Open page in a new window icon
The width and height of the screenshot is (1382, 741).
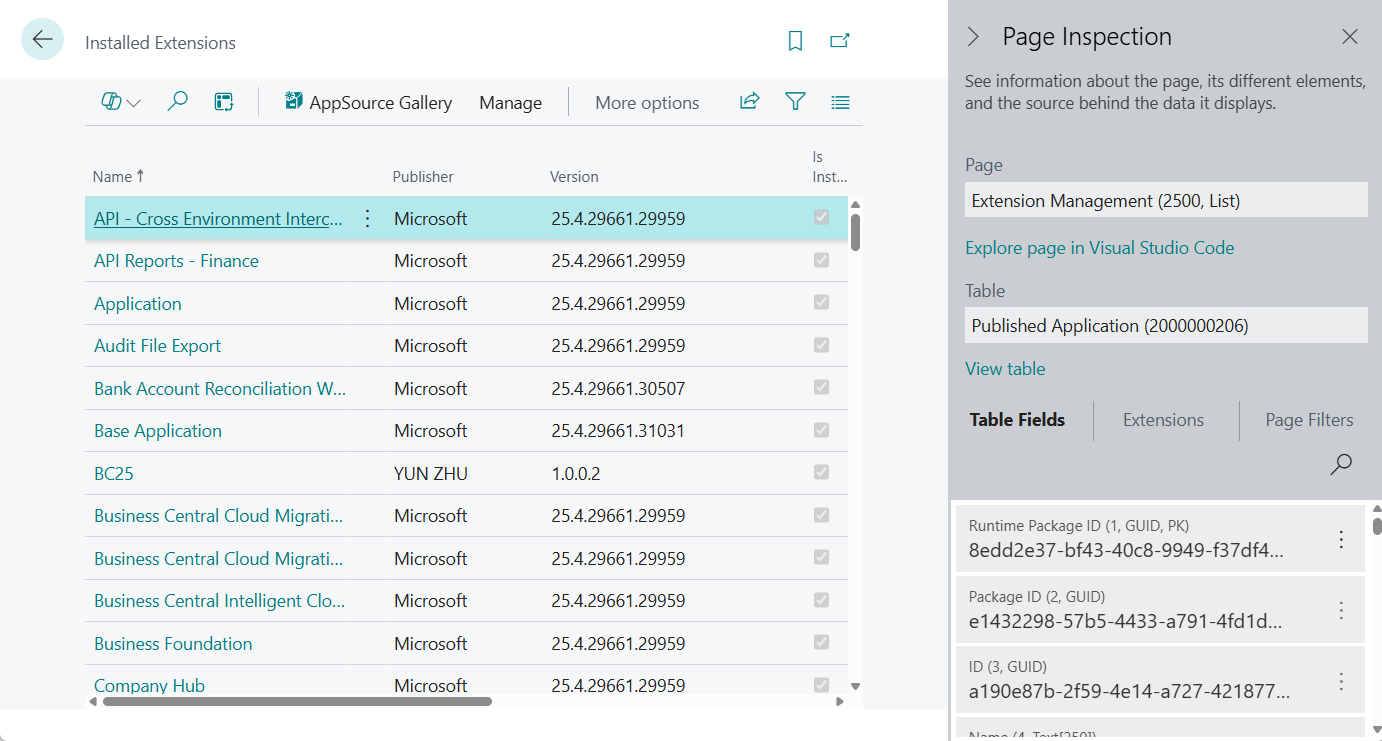tap(840, 41)
